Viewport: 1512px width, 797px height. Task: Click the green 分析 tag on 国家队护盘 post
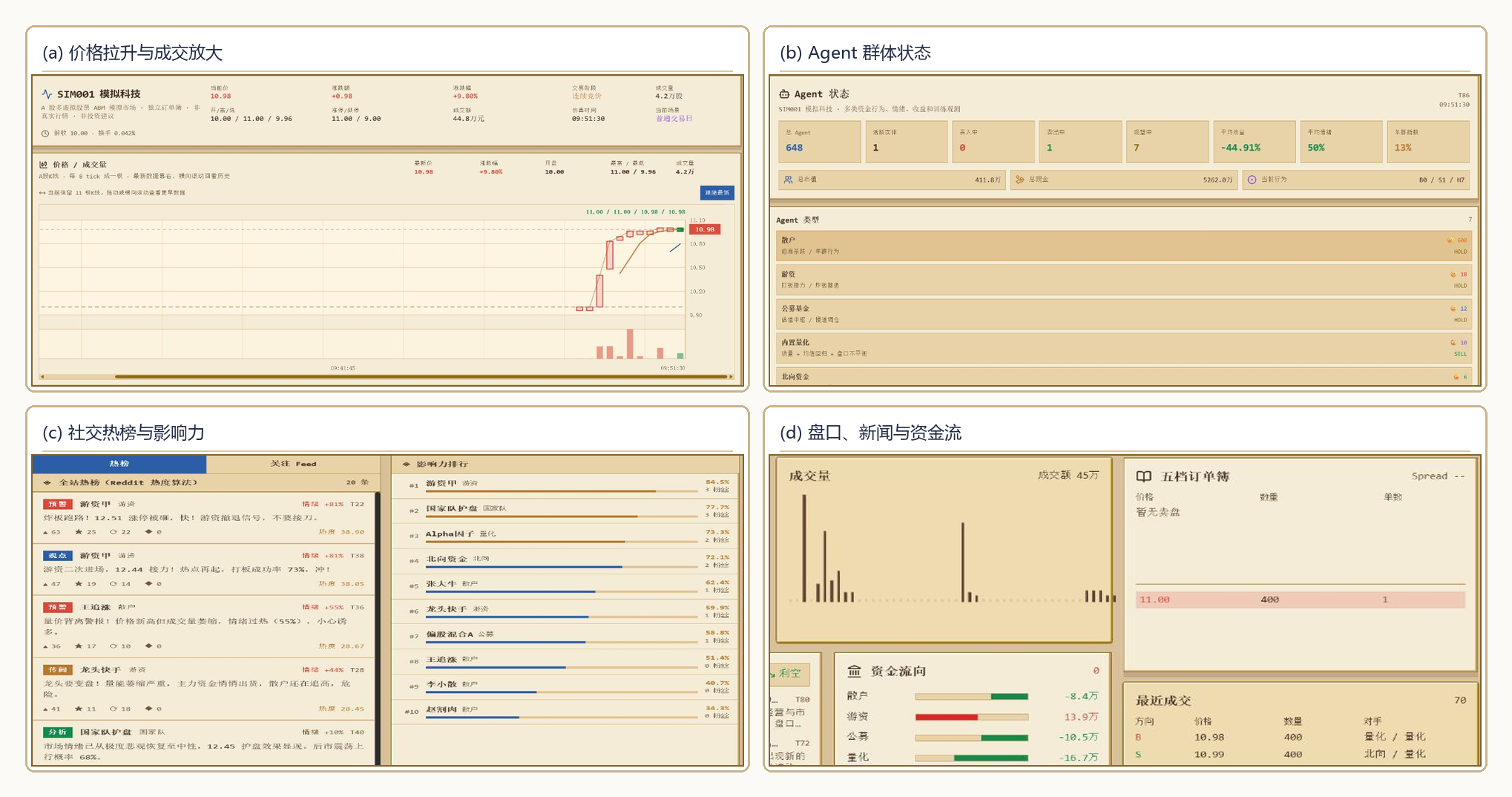point(58,732)
